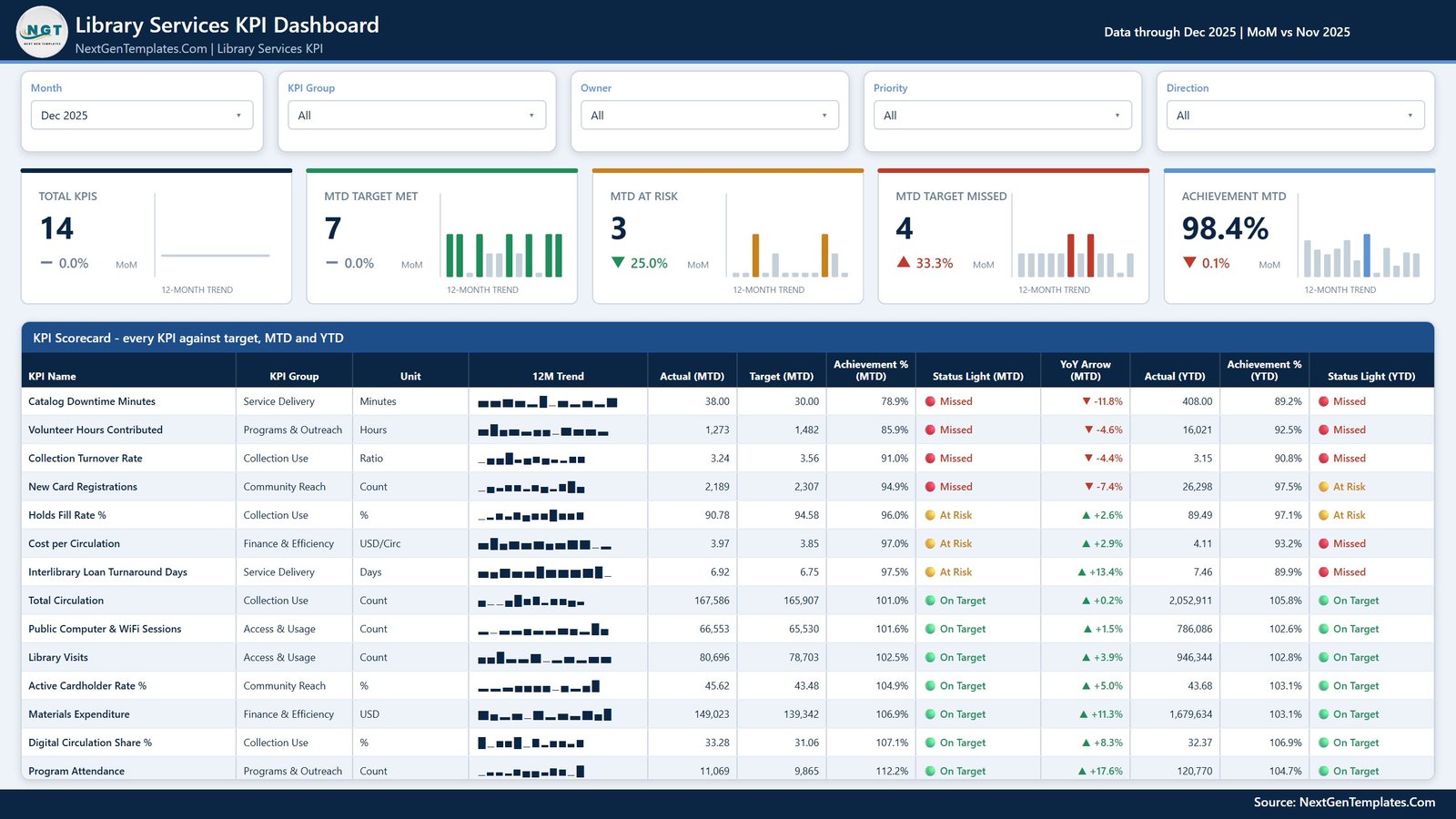Click the YoY Arrow (MTD) column header
Viewport: 1456px width, 819px height.
(x=1086, y=370)
